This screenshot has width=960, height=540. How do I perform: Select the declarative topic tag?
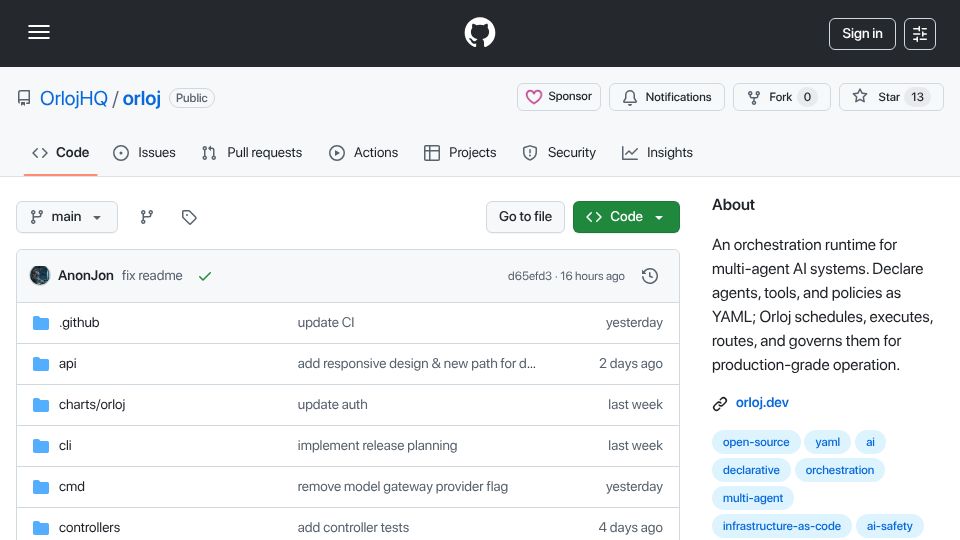click(x=751, y=470)
